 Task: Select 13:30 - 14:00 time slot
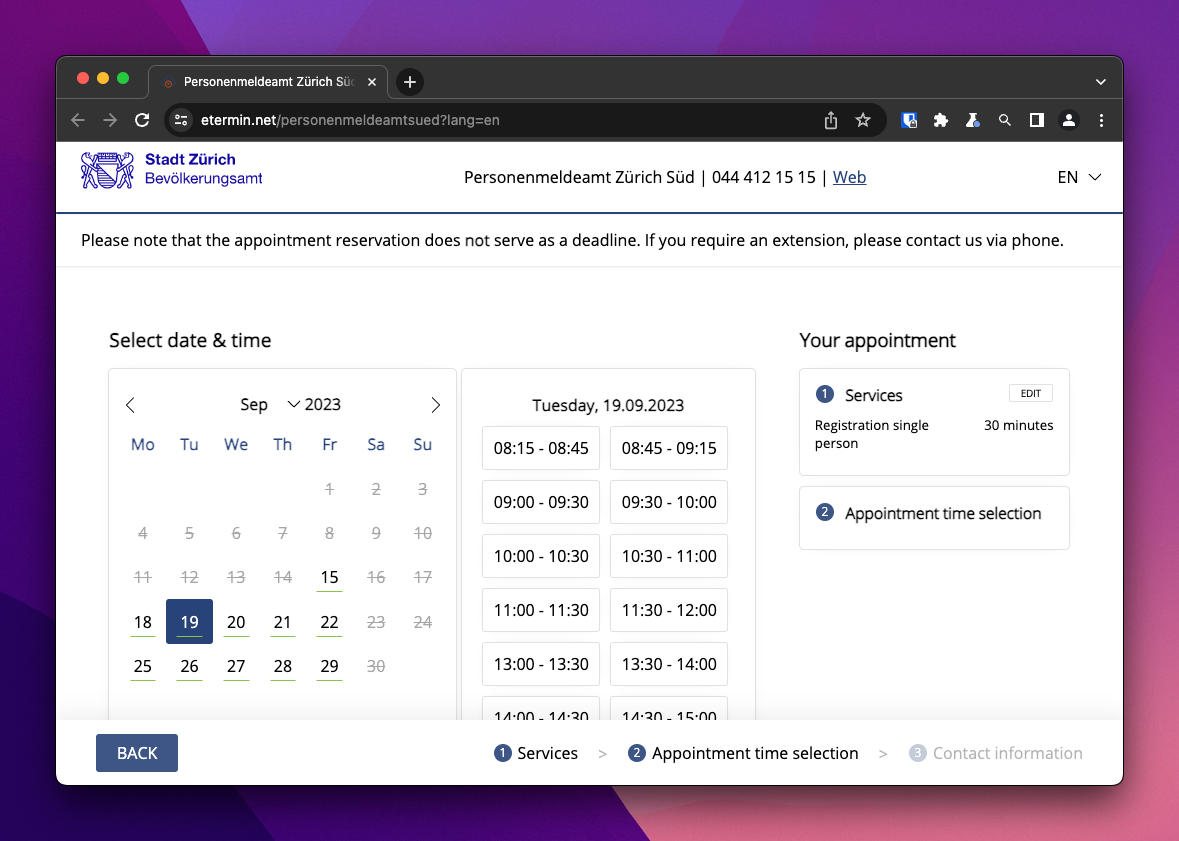[669, 664]
